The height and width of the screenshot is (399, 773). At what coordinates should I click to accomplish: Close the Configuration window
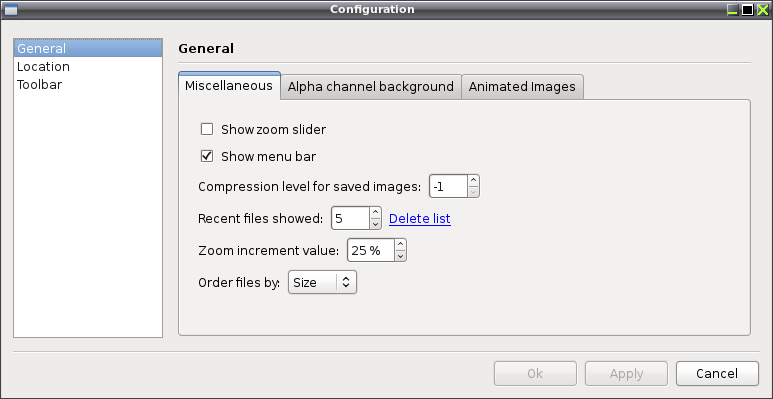tap(763, 10)
